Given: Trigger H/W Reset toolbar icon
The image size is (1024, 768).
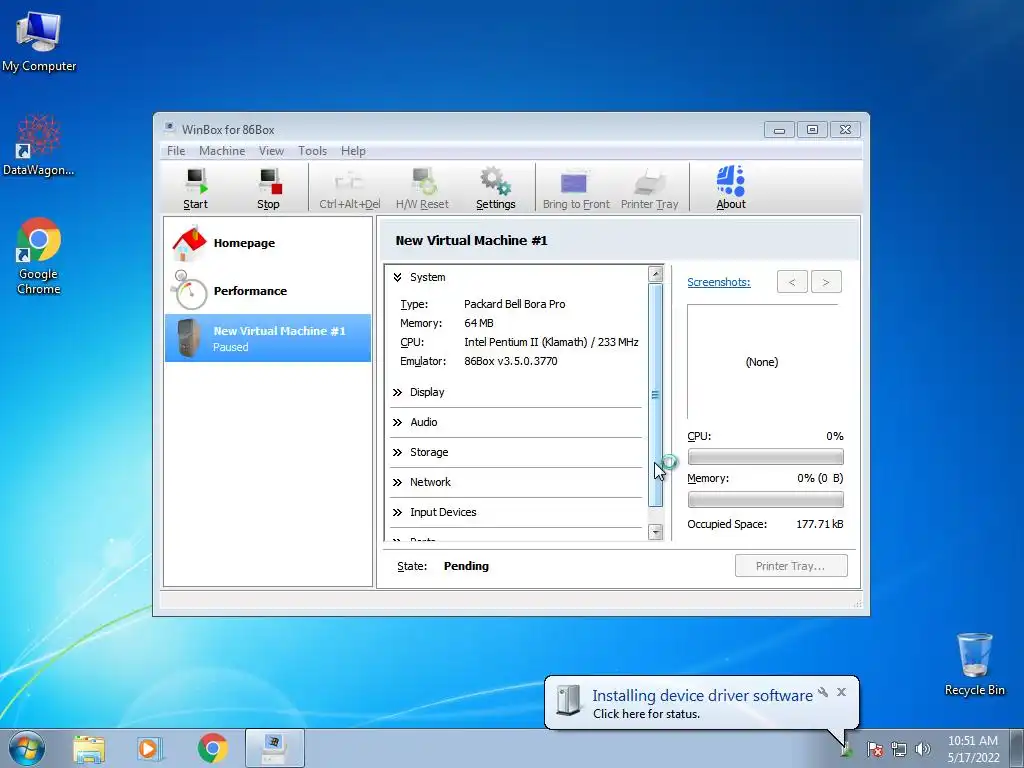Looking at the screenshot, I should [422, 188].
